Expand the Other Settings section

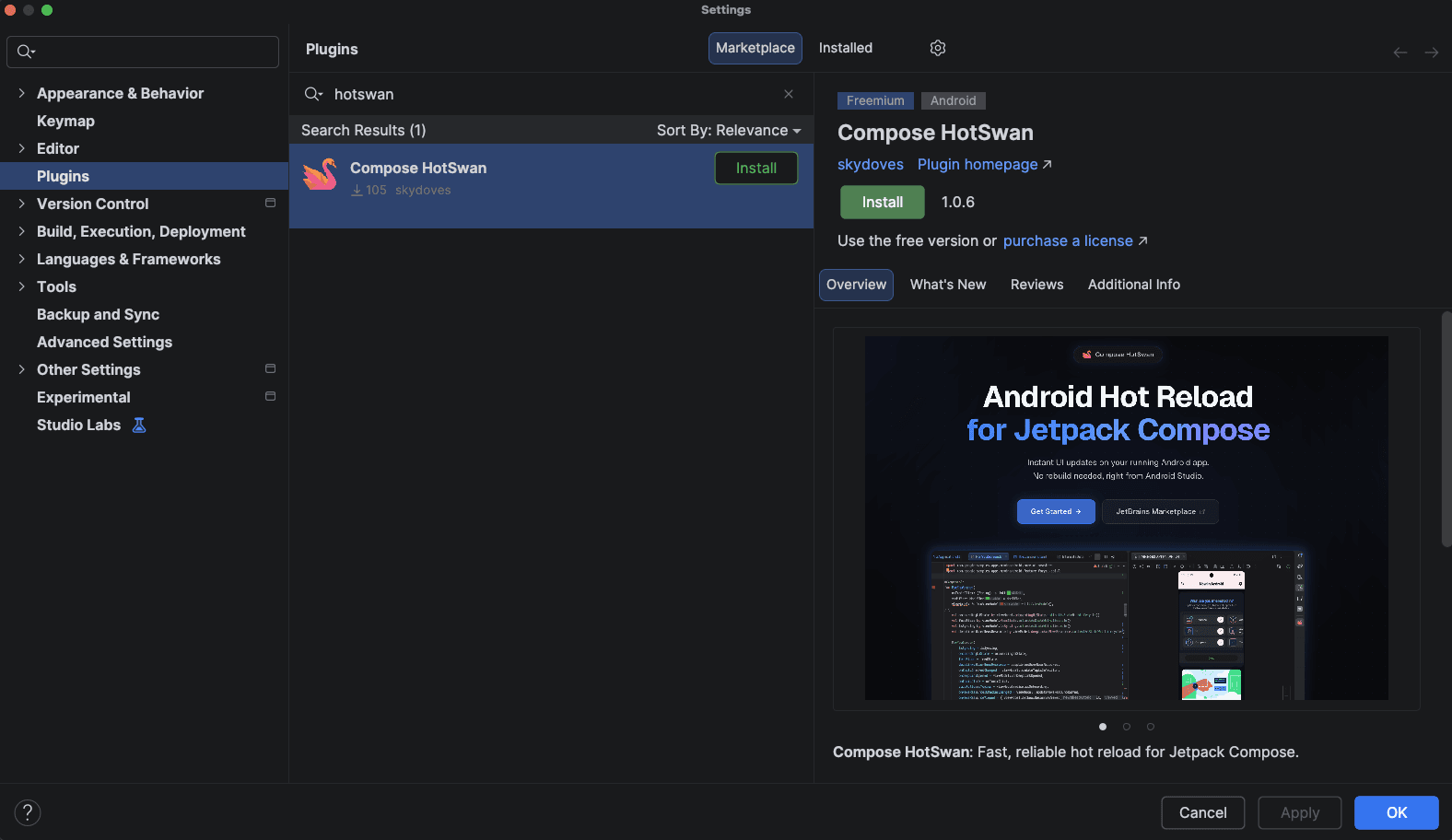(x=21, y=369)
